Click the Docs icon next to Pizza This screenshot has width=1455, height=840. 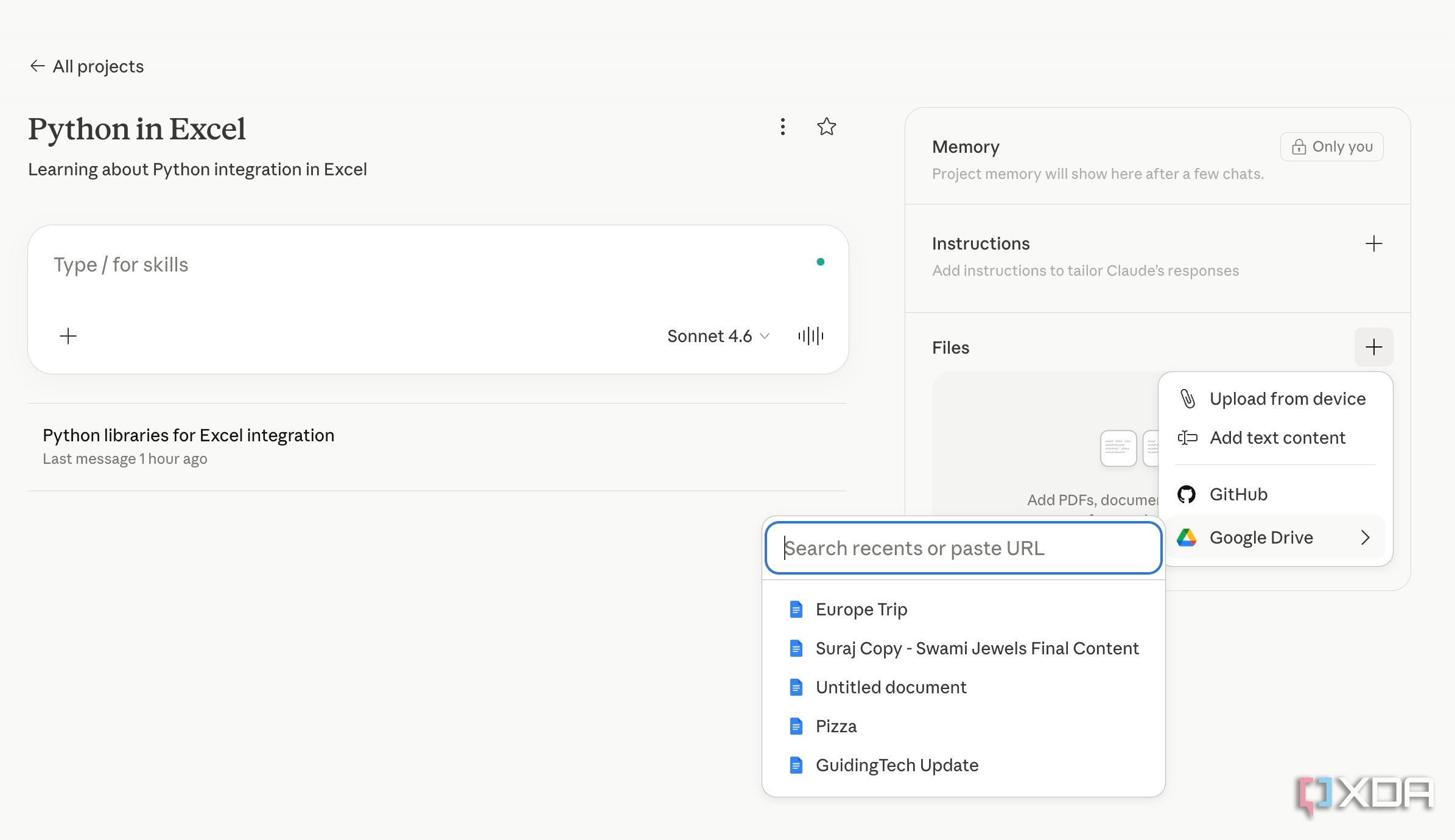(x=796, y=726)
